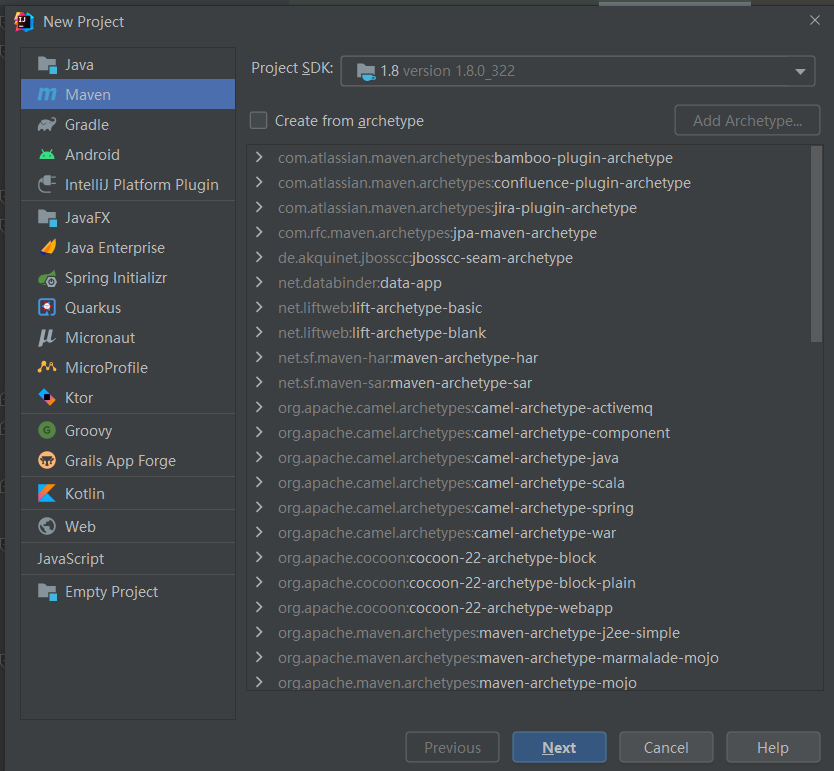Click the Groovy project icon
Viewport: 834px width, 771px height.
point(47,431)
